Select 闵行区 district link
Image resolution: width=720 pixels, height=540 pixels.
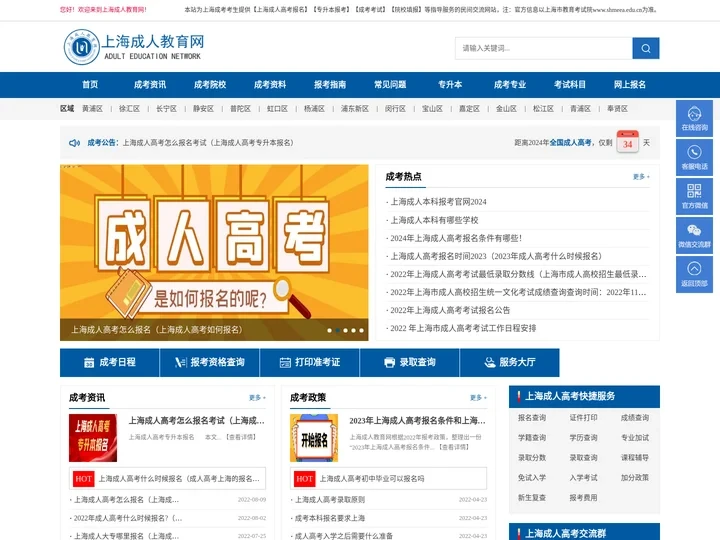[x=395, y=109]
